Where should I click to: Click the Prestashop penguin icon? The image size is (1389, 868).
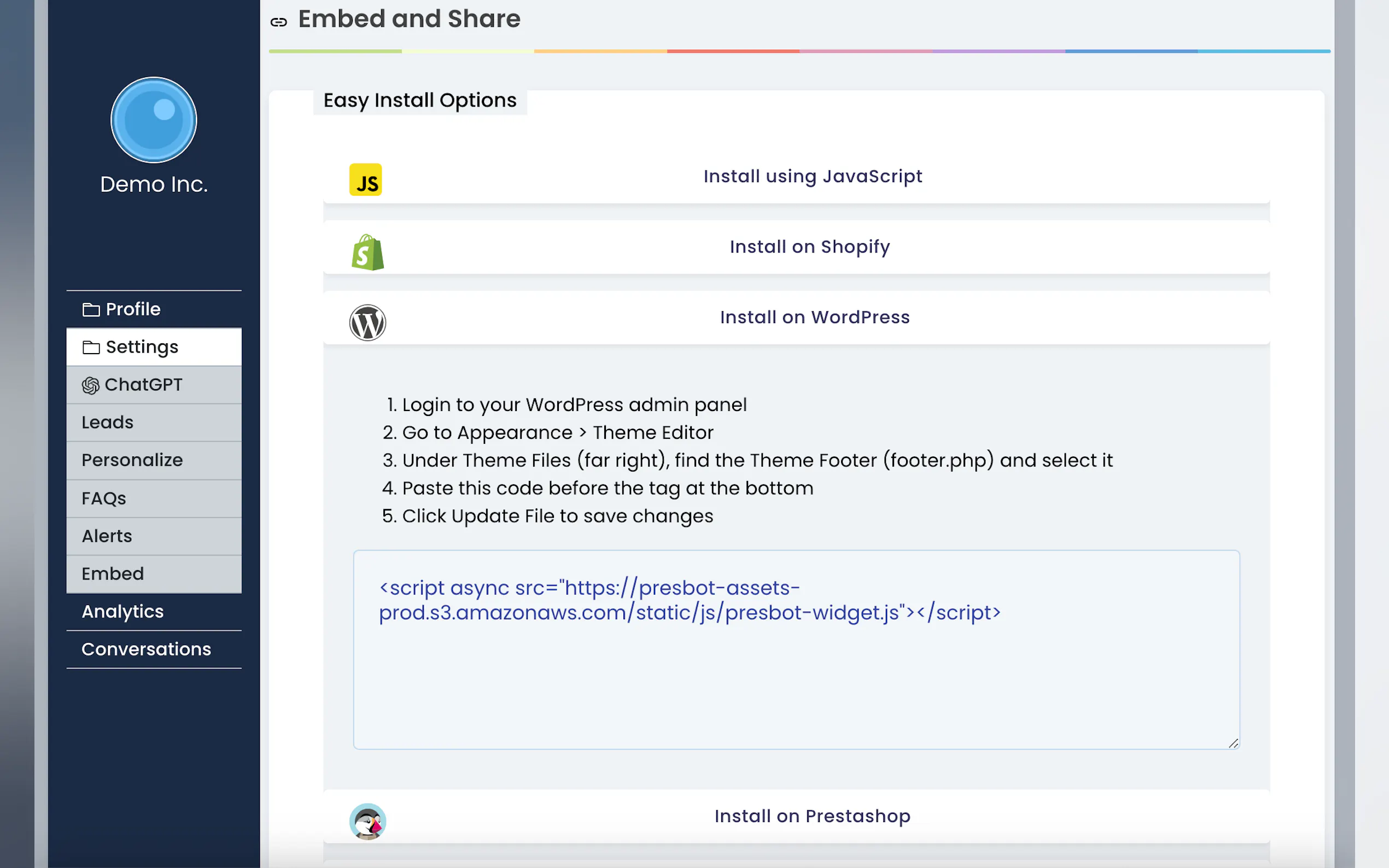click(367, 821)
